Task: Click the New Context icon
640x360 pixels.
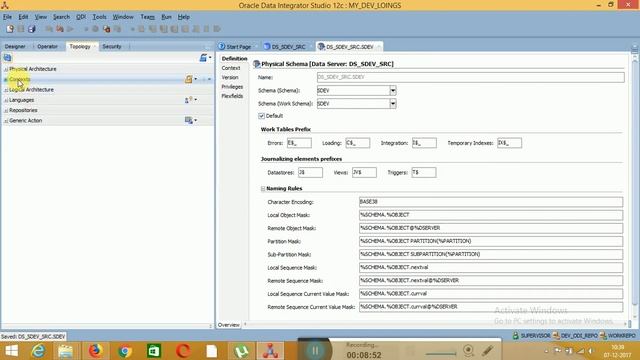Action: point(191,79)
